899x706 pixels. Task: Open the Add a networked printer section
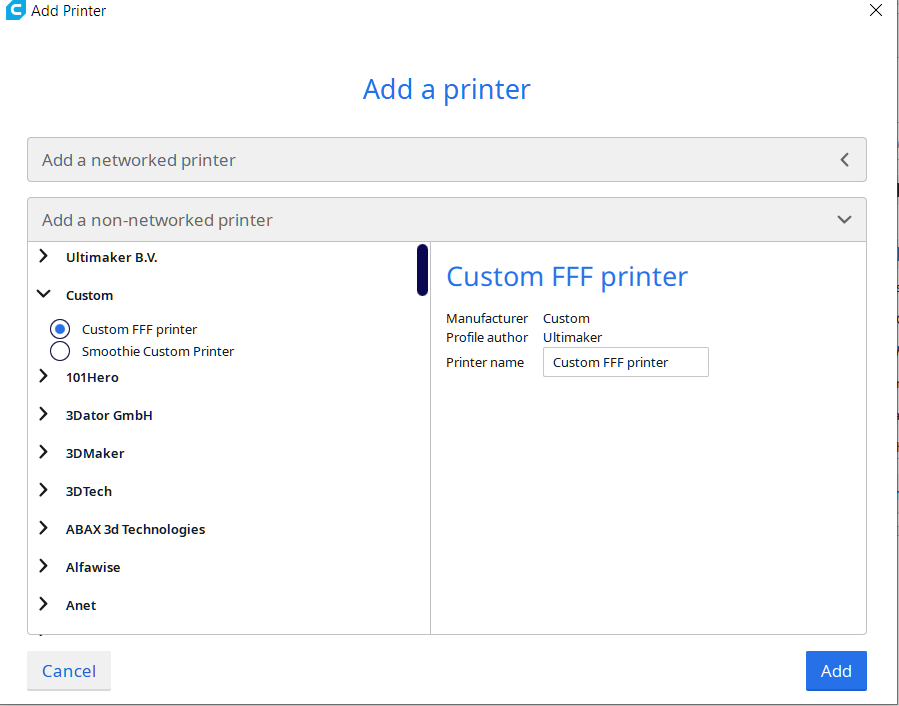pyautogui.click(x=447, y=159)
